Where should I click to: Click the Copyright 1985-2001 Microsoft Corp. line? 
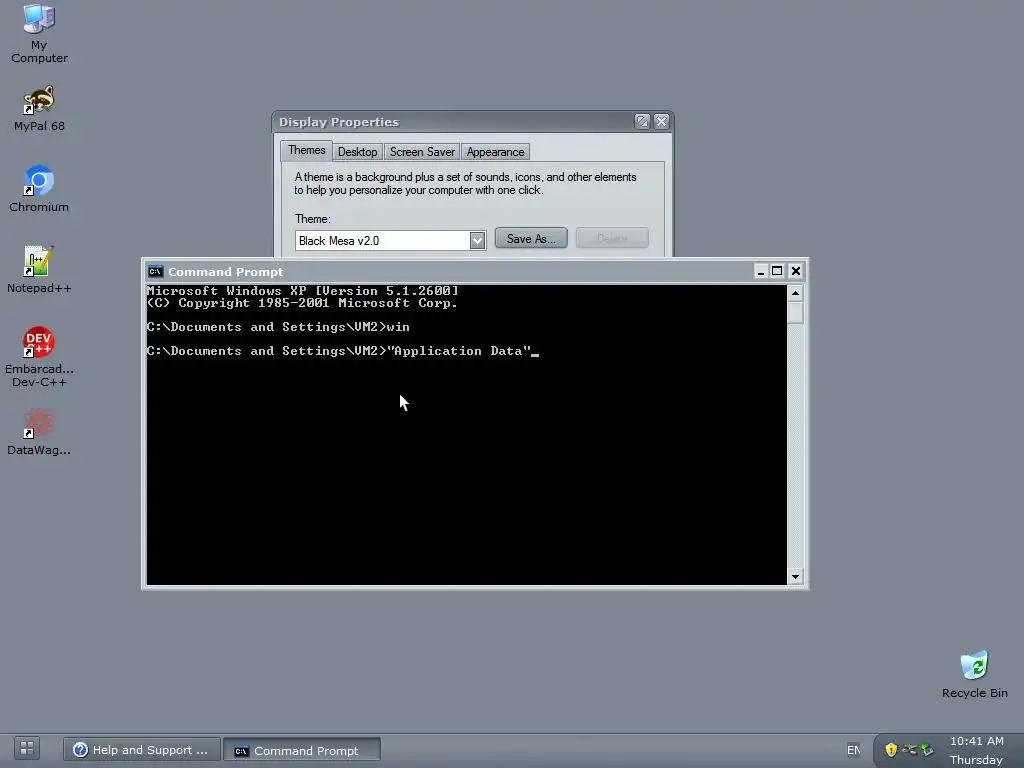[303, 303]
